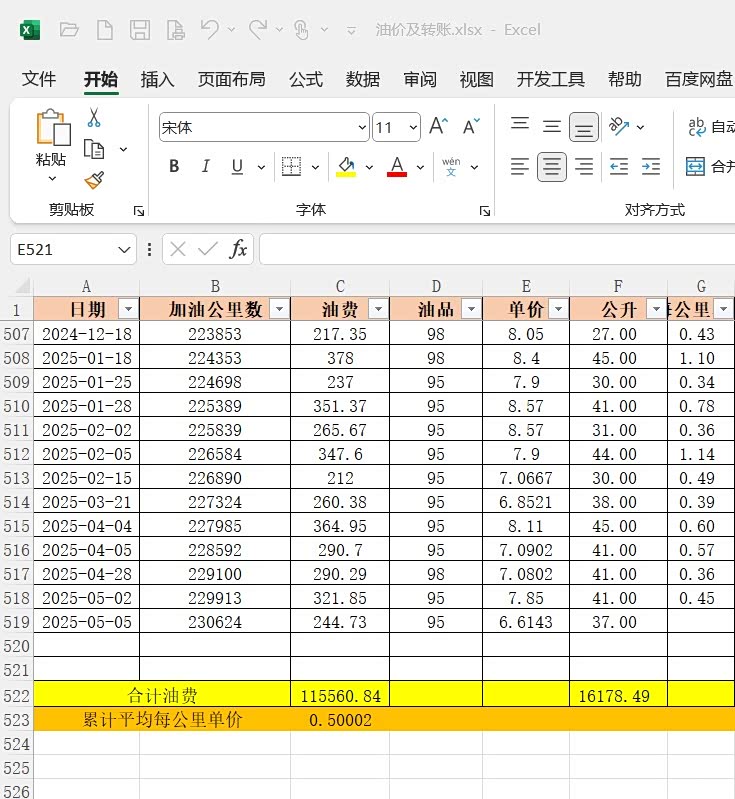Click the Insert Function fx icon

(238, 249)
